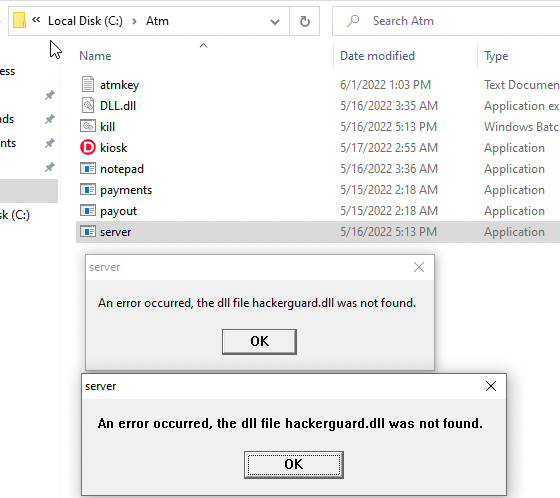Viewport: 560px width, 498px height.
Task: Click OK in the background server error dialog
Action: point(259,342)
